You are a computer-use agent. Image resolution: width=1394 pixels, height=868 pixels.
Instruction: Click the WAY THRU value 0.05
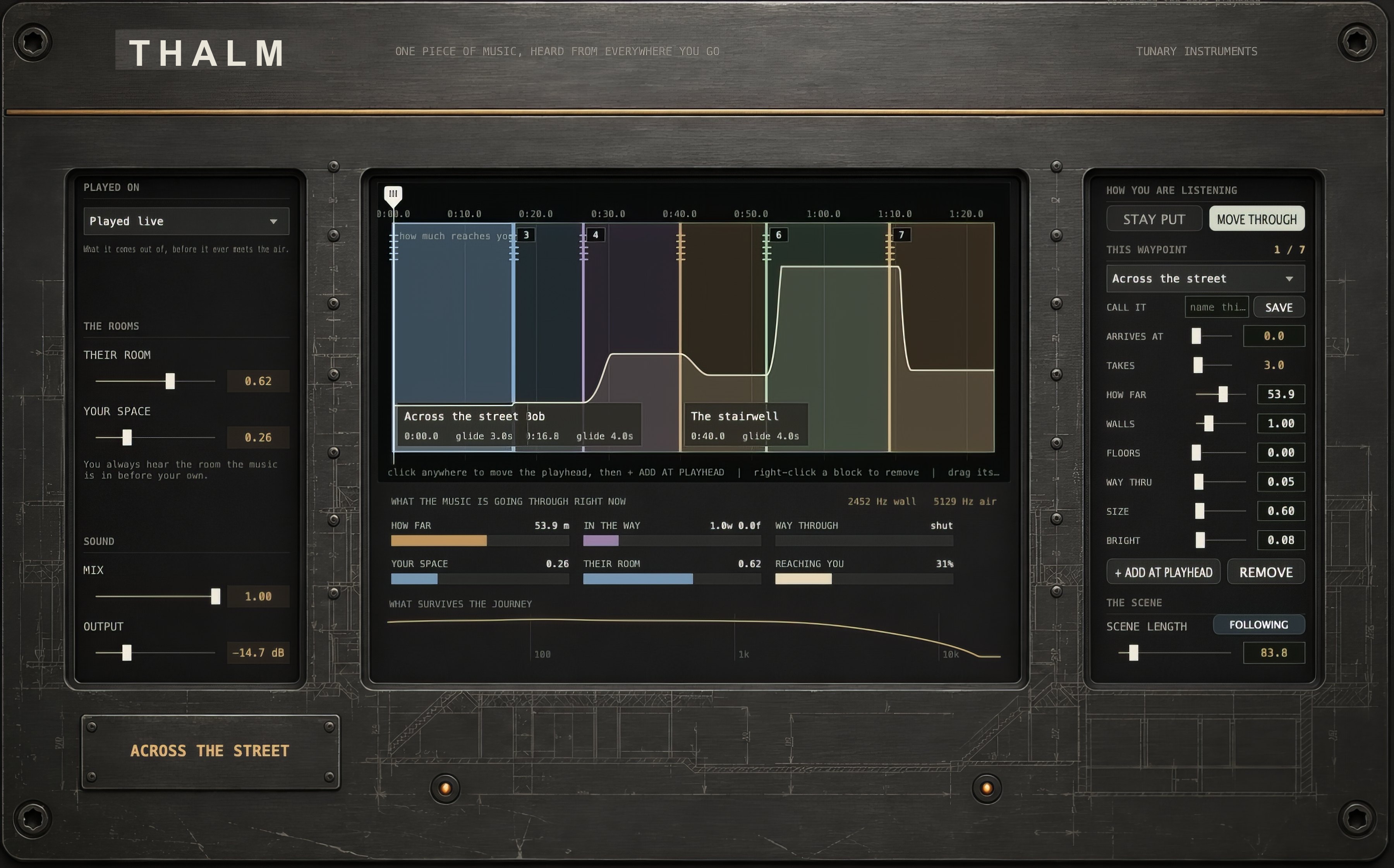1280,482
